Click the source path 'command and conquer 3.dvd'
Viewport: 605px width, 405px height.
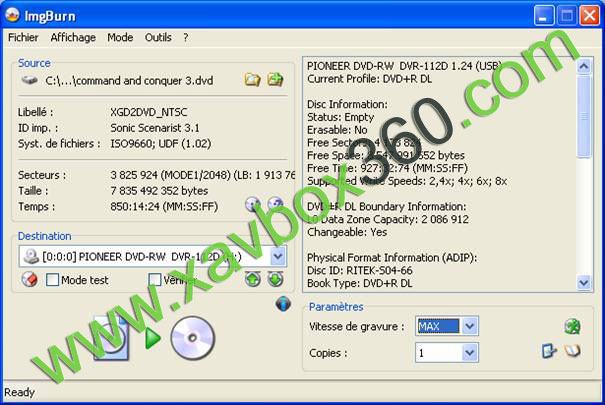click(129, 81)
